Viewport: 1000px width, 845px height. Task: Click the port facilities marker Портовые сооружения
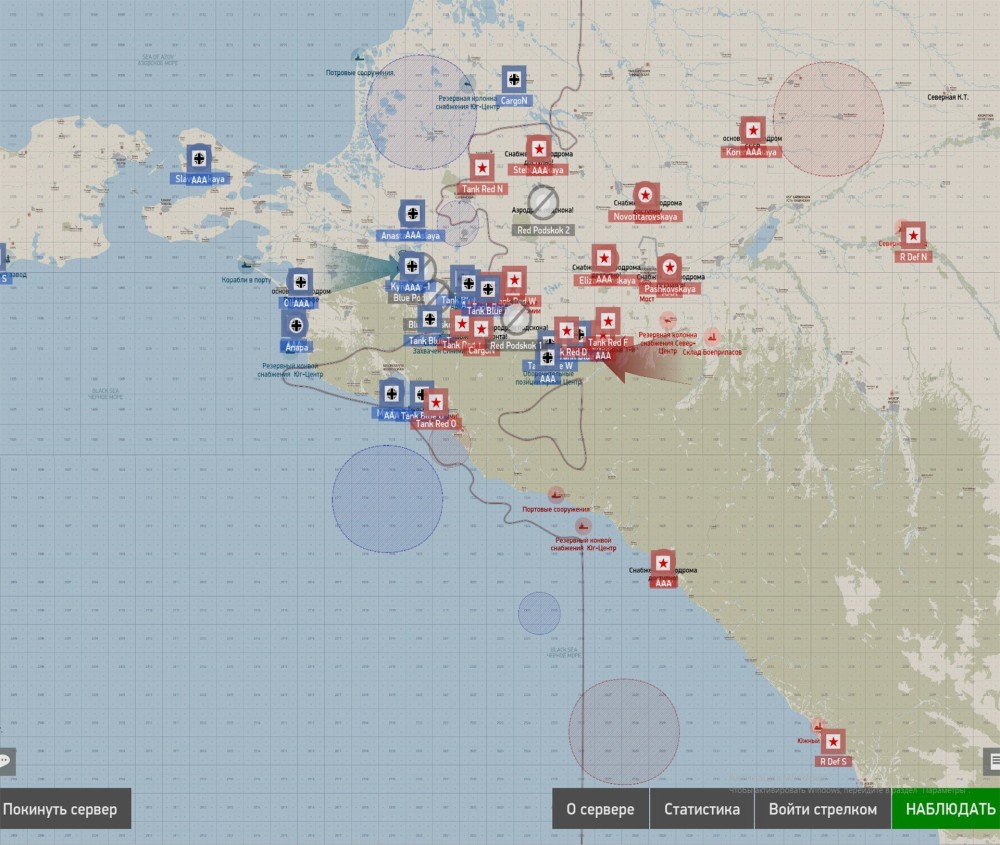click(x=555, y=494)
